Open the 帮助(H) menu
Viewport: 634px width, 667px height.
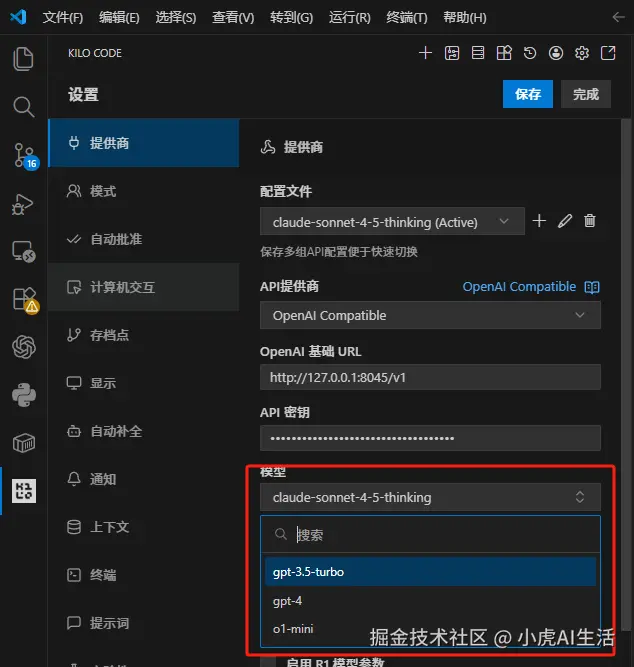click(465, 17)
